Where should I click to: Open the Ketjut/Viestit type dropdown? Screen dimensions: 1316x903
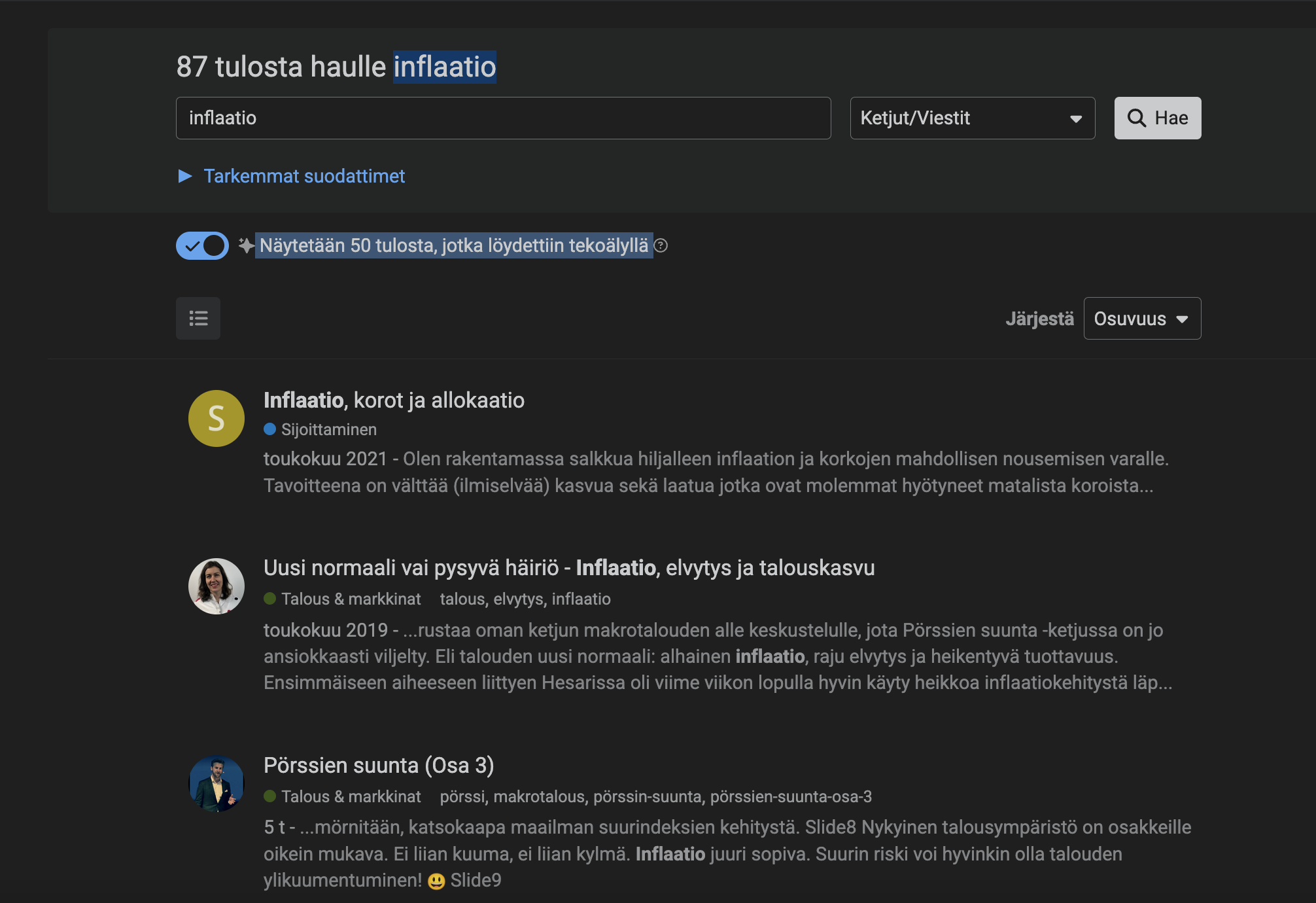coord(972,118)
